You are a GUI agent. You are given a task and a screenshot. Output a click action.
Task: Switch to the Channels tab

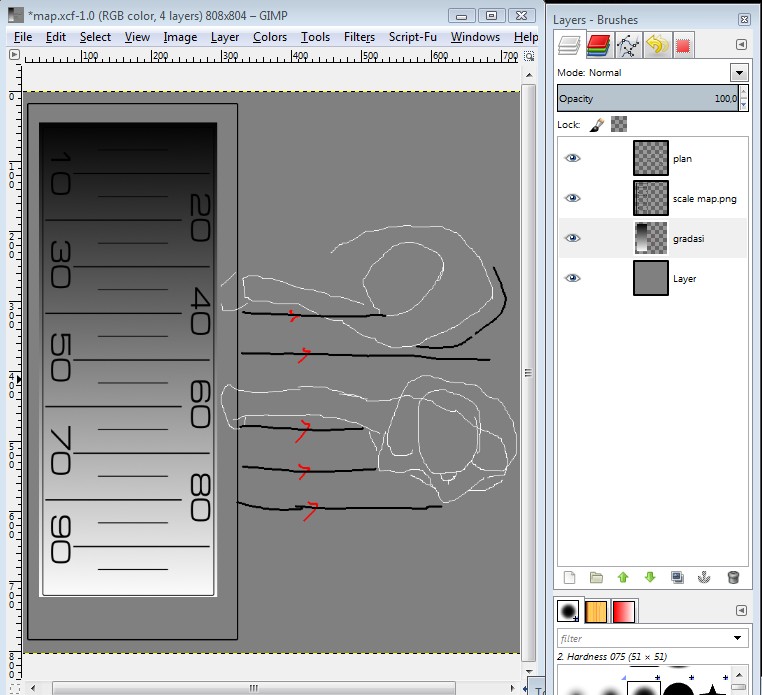598,44
